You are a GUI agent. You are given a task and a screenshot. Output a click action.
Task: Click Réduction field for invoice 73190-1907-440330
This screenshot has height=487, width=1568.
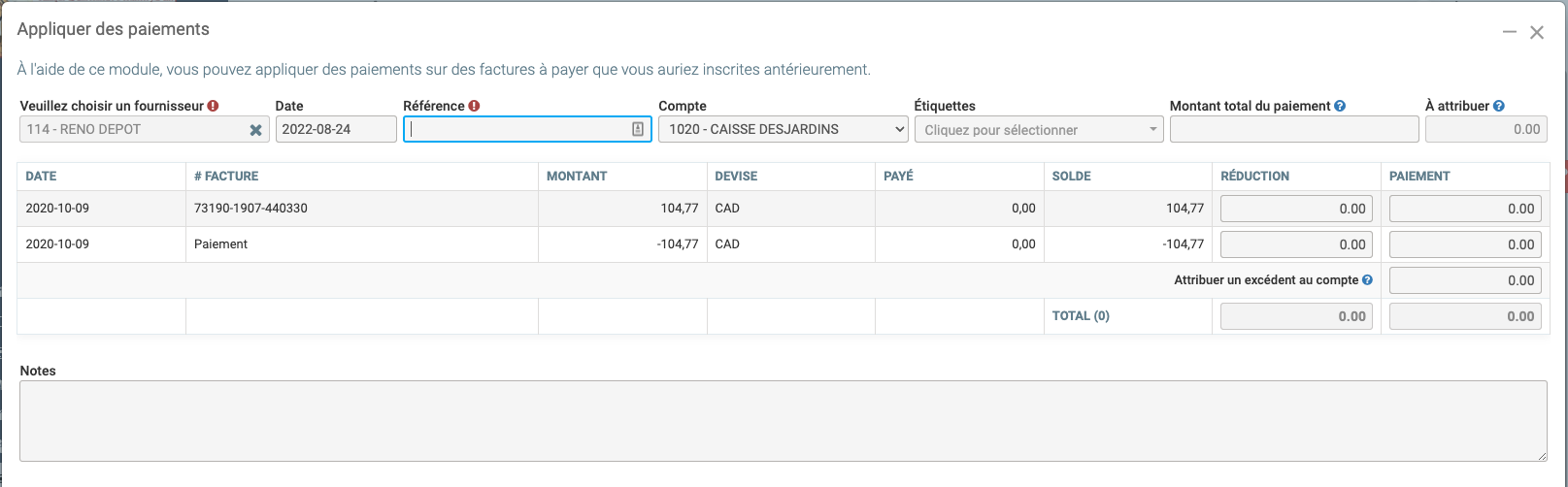pos(1295,209)
